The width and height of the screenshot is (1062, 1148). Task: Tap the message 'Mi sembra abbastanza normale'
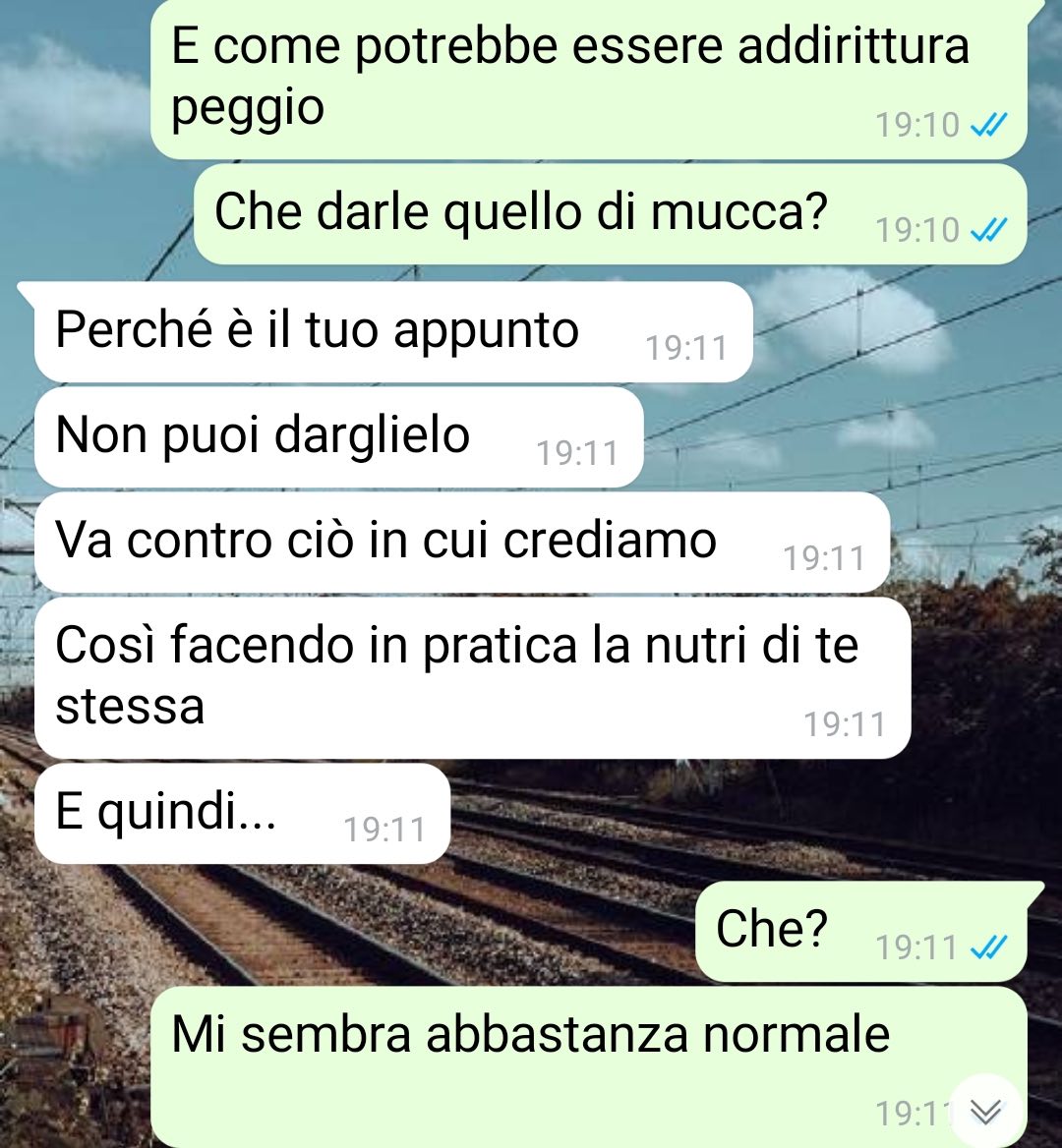tap(588, 1066)
